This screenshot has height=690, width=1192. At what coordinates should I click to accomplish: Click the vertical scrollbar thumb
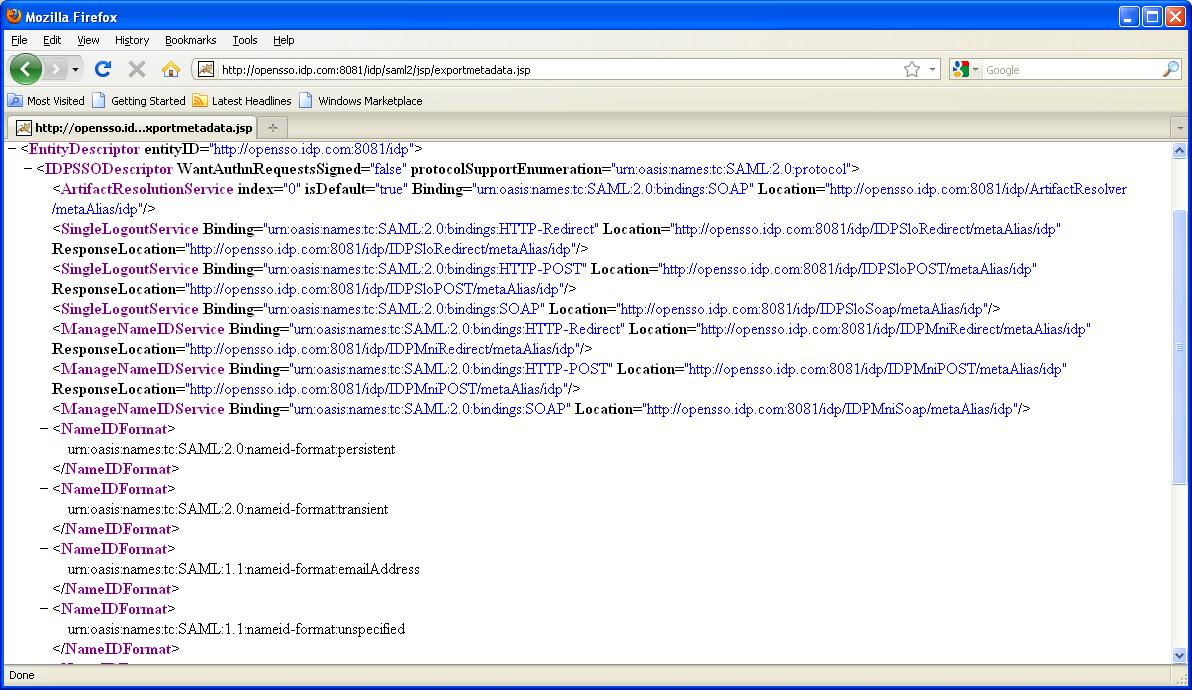point(1179,347)
